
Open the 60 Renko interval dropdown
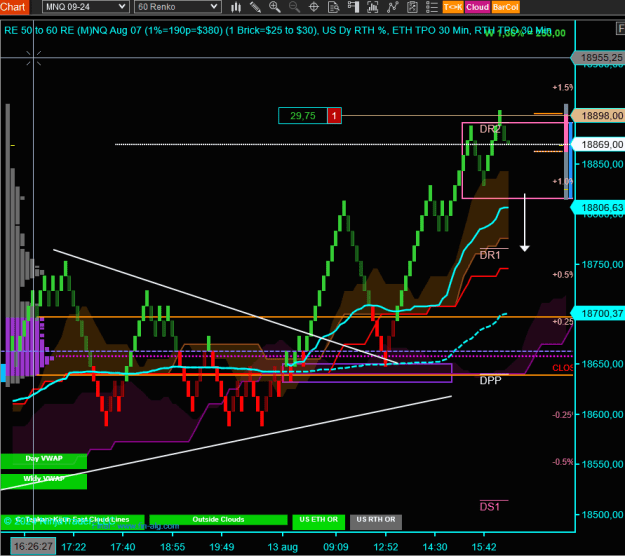click(177, 7)
